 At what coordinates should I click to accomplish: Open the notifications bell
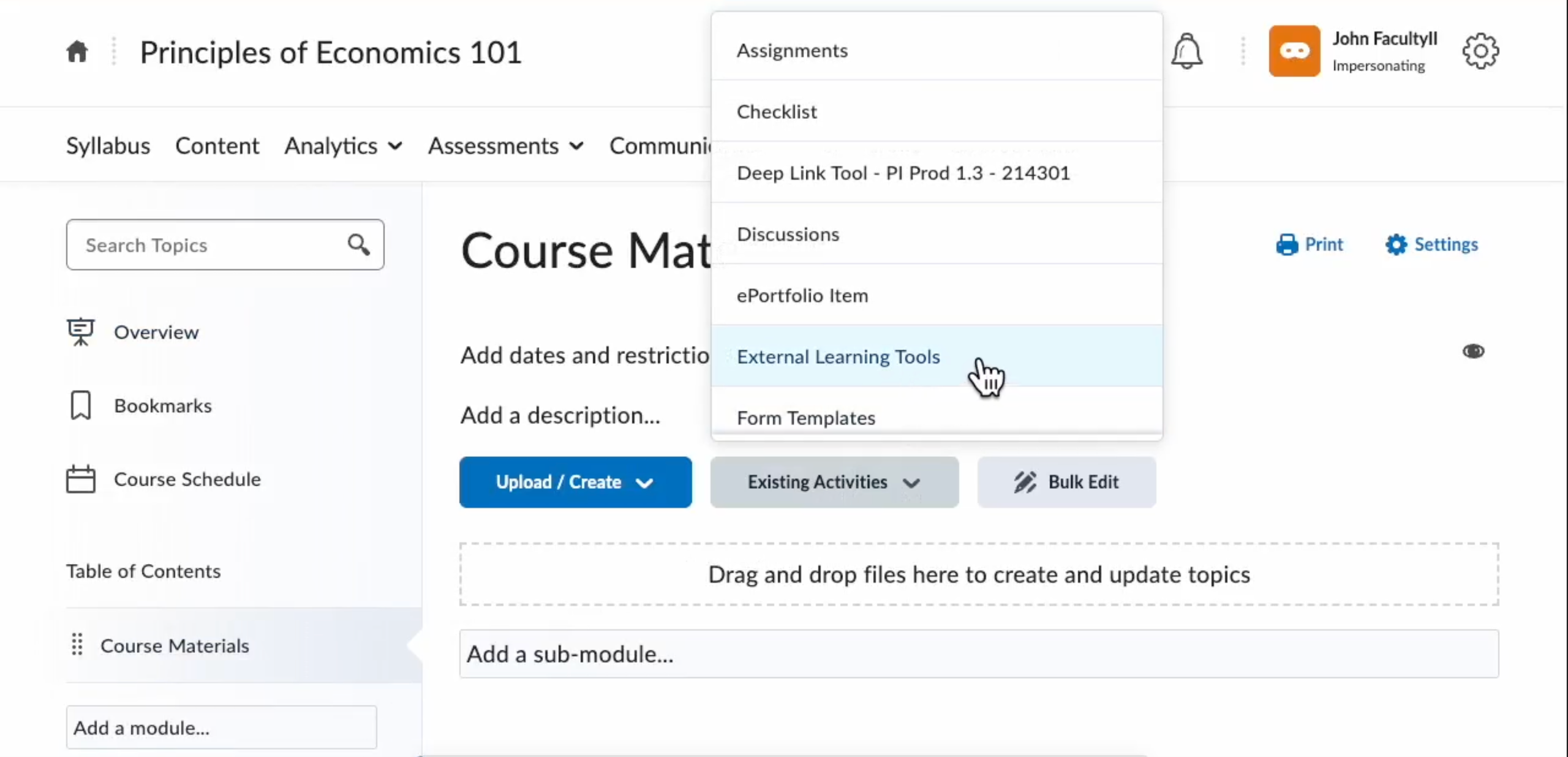pyautogui.click(x=1186, y=51)
